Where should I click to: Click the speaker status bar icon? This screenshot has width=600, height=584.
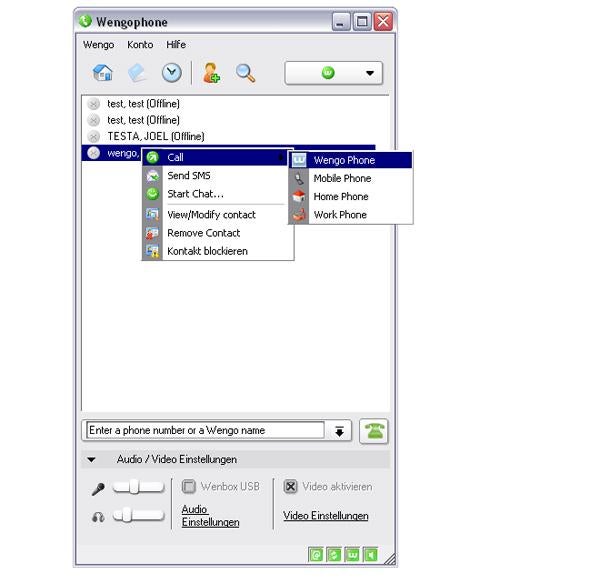point(370,554)
